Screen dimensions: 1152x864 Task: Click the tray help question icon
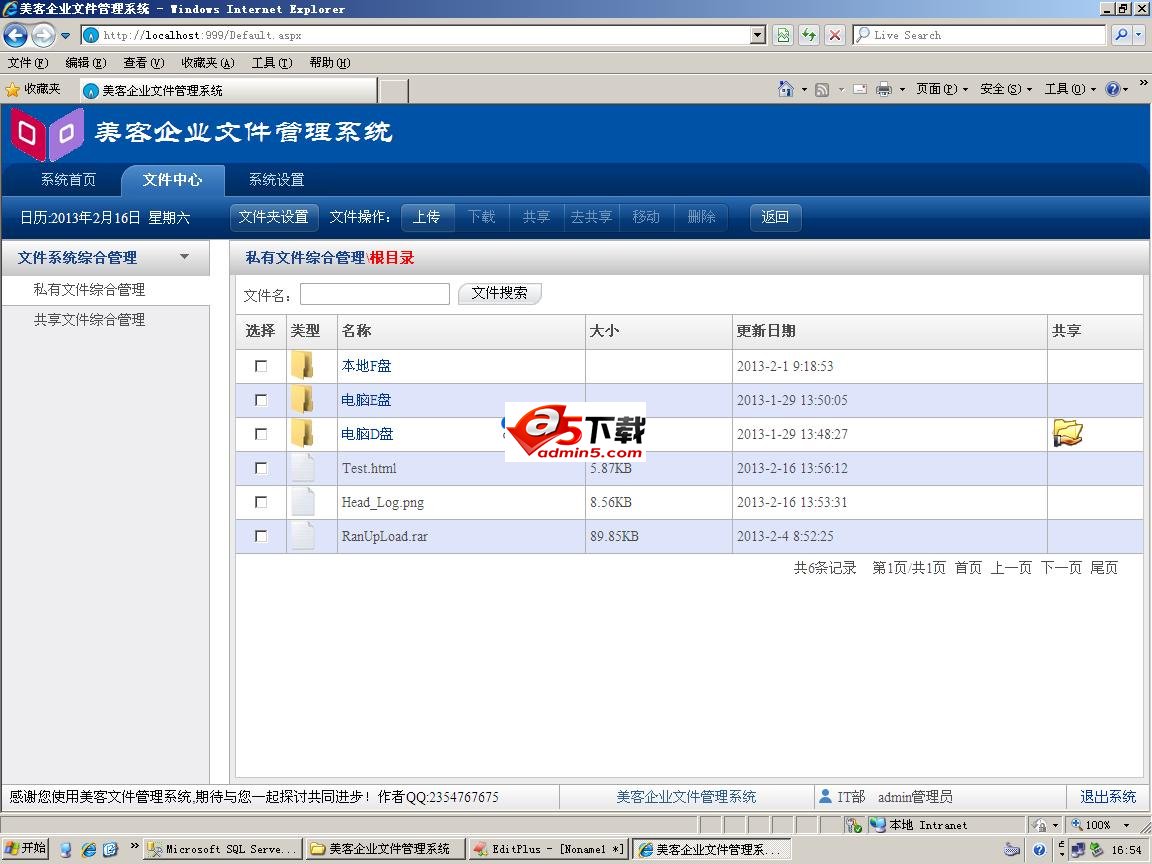point(1039,849)
